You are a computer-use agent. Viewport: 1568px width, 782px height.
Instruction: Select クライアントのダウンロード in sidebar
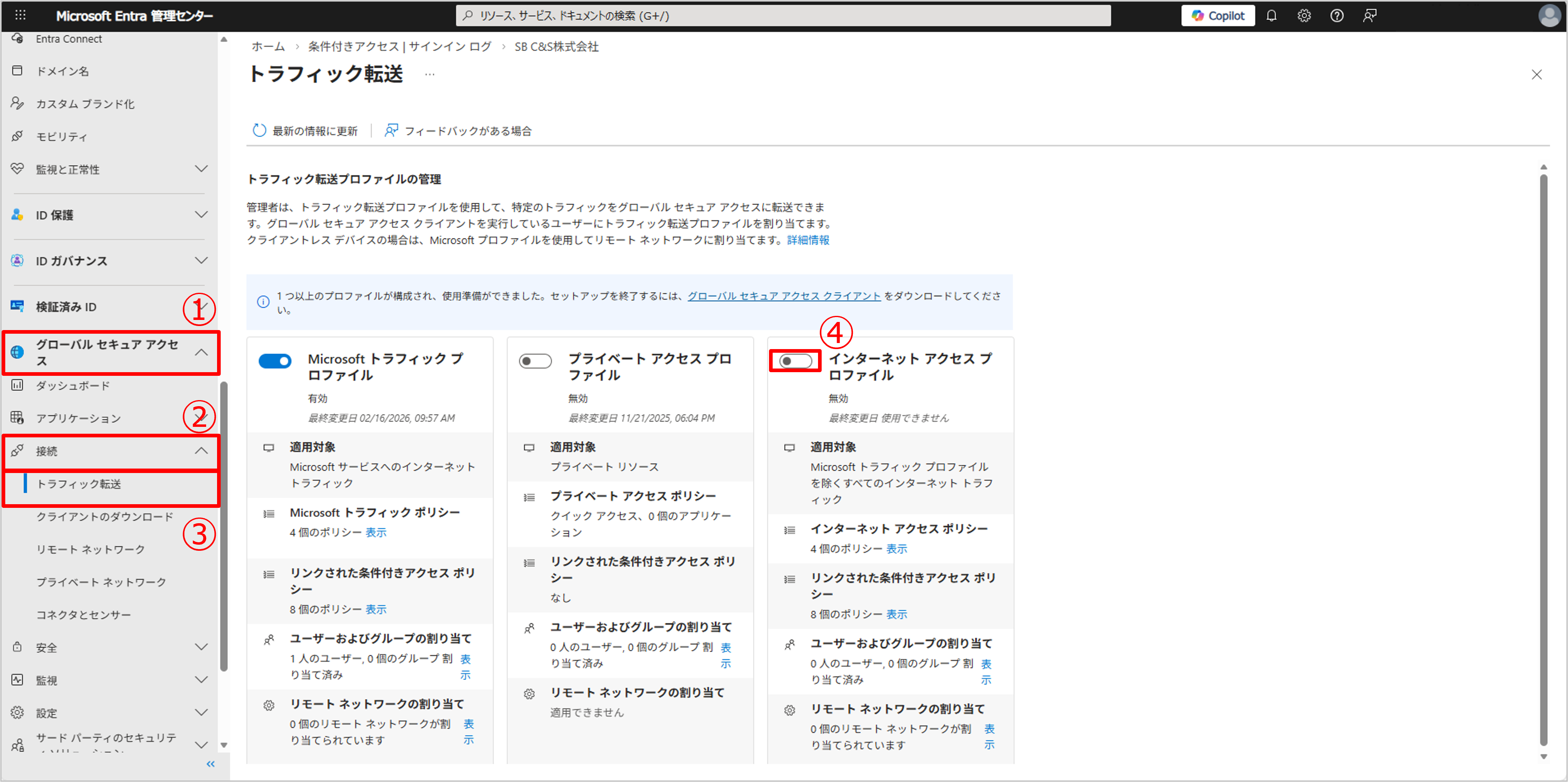pyautogui.click(x=105, y=517)
